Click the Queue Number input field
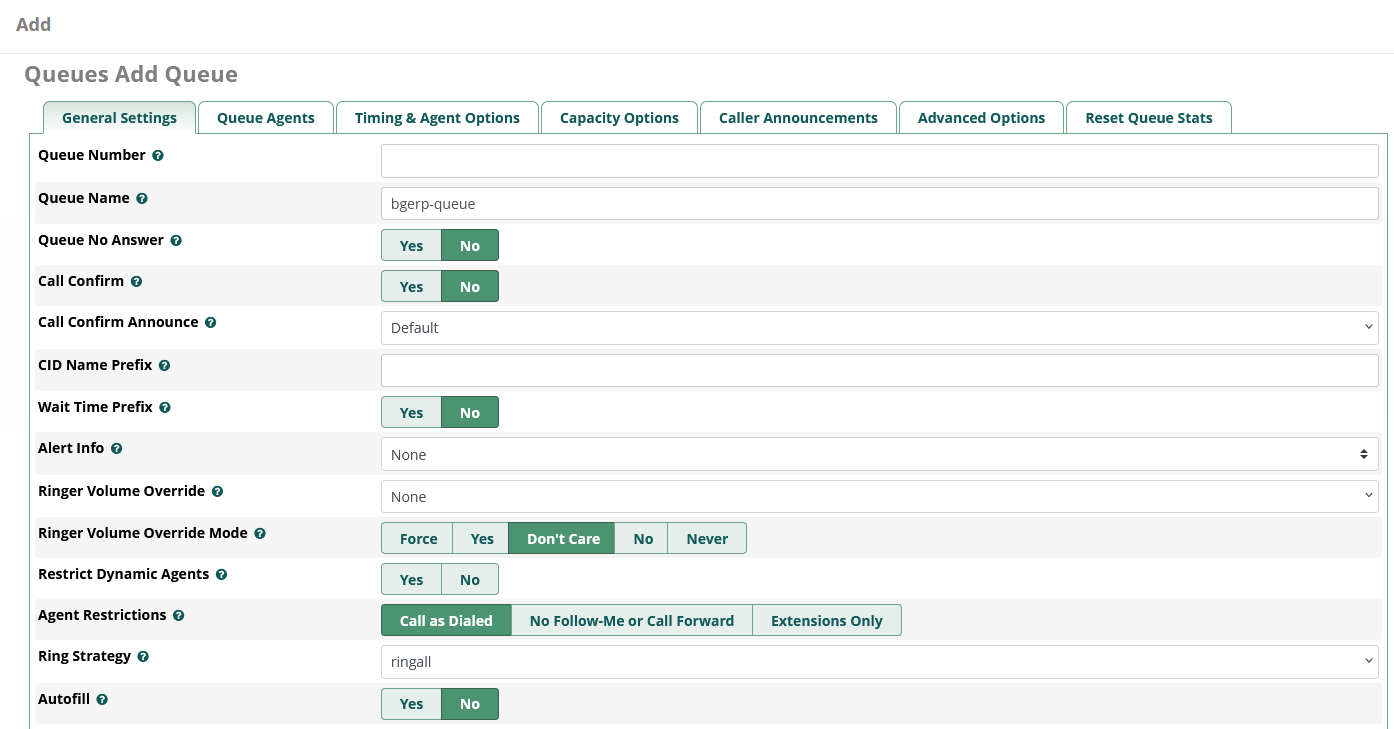1394x729 pixels. tap(879, 161)
